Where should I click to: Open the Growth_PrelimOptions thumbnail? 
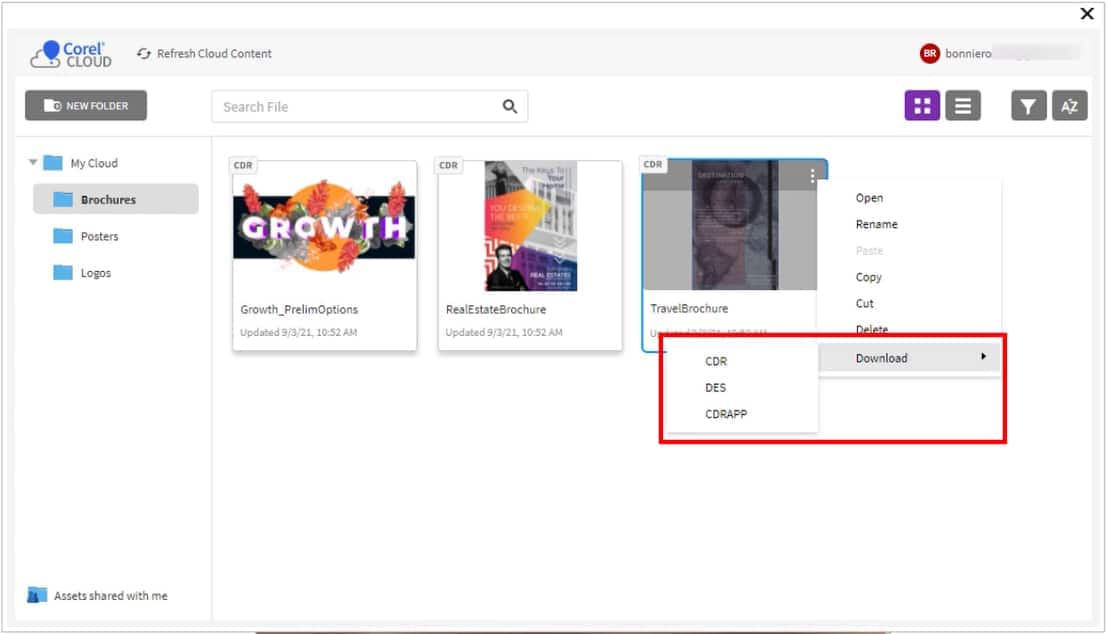coord(324,225)
